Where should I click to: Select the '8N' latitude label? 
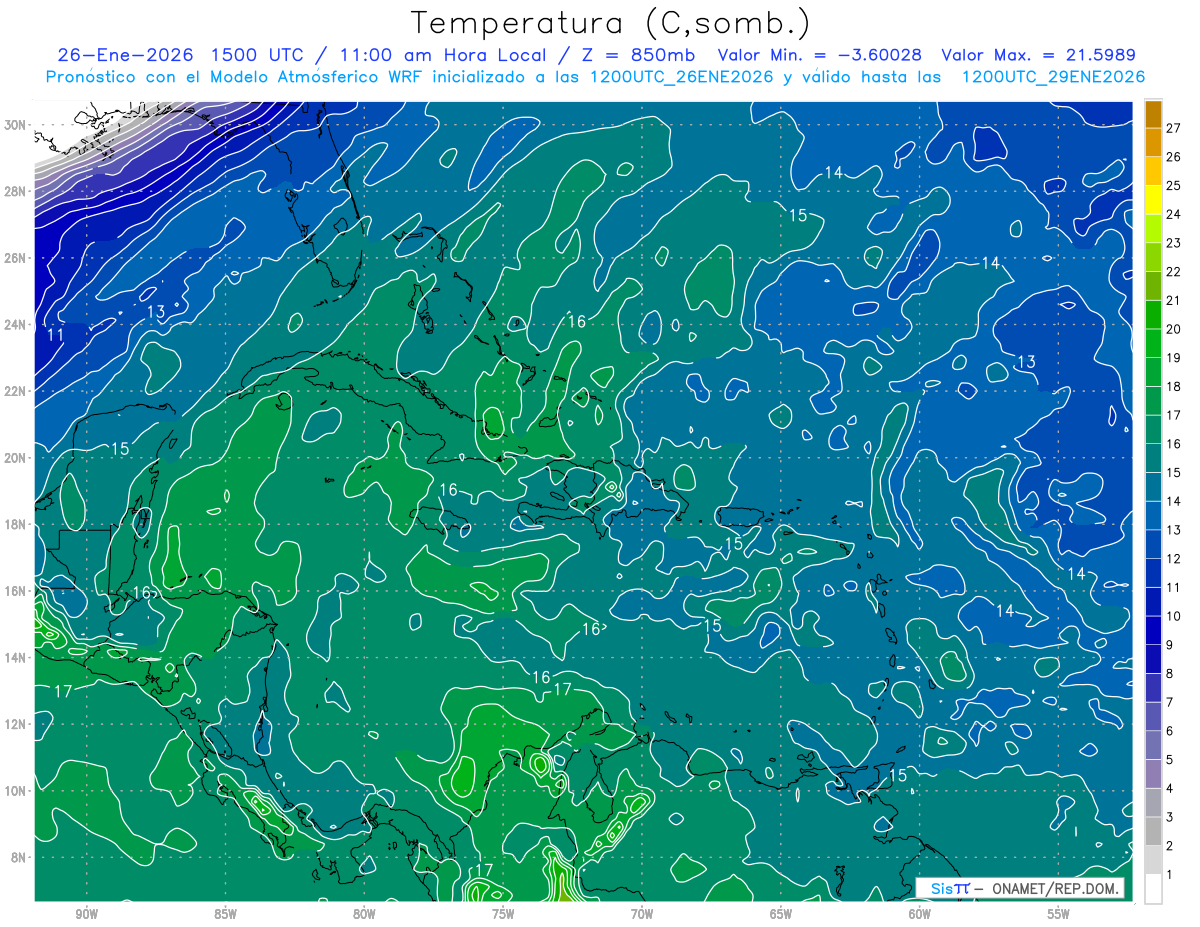tap(20, 857)
